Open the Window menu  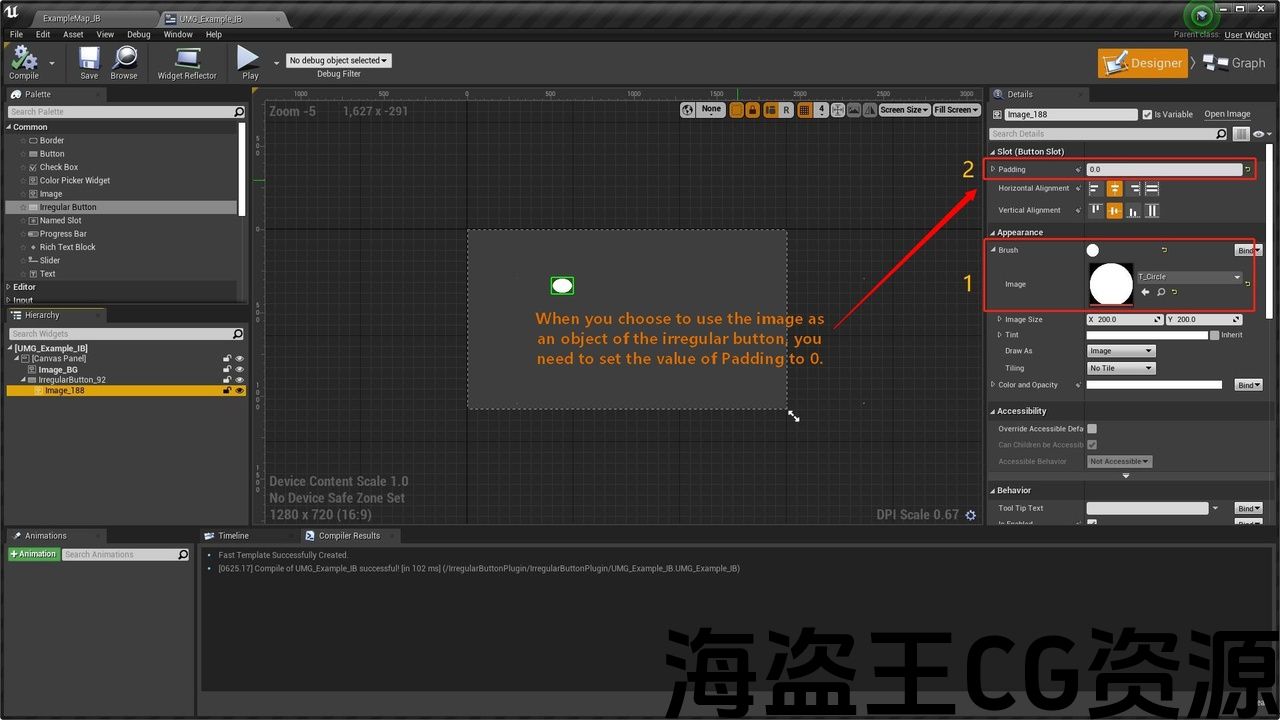[x=178, y=34]
